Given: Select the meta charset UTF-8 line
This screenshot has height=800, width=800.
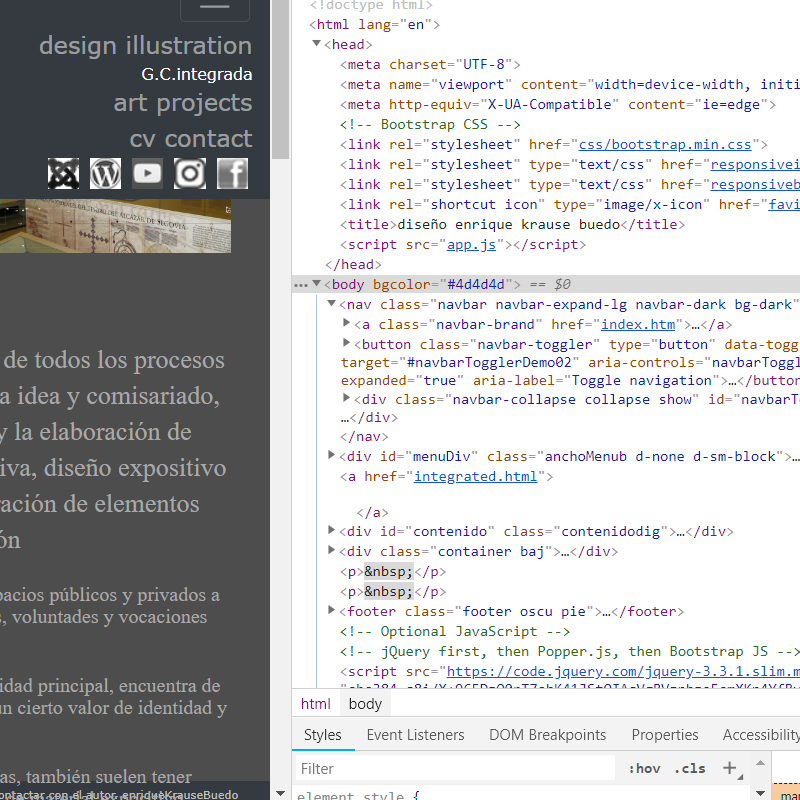Looking at the screenshot, I should (431, 65).
